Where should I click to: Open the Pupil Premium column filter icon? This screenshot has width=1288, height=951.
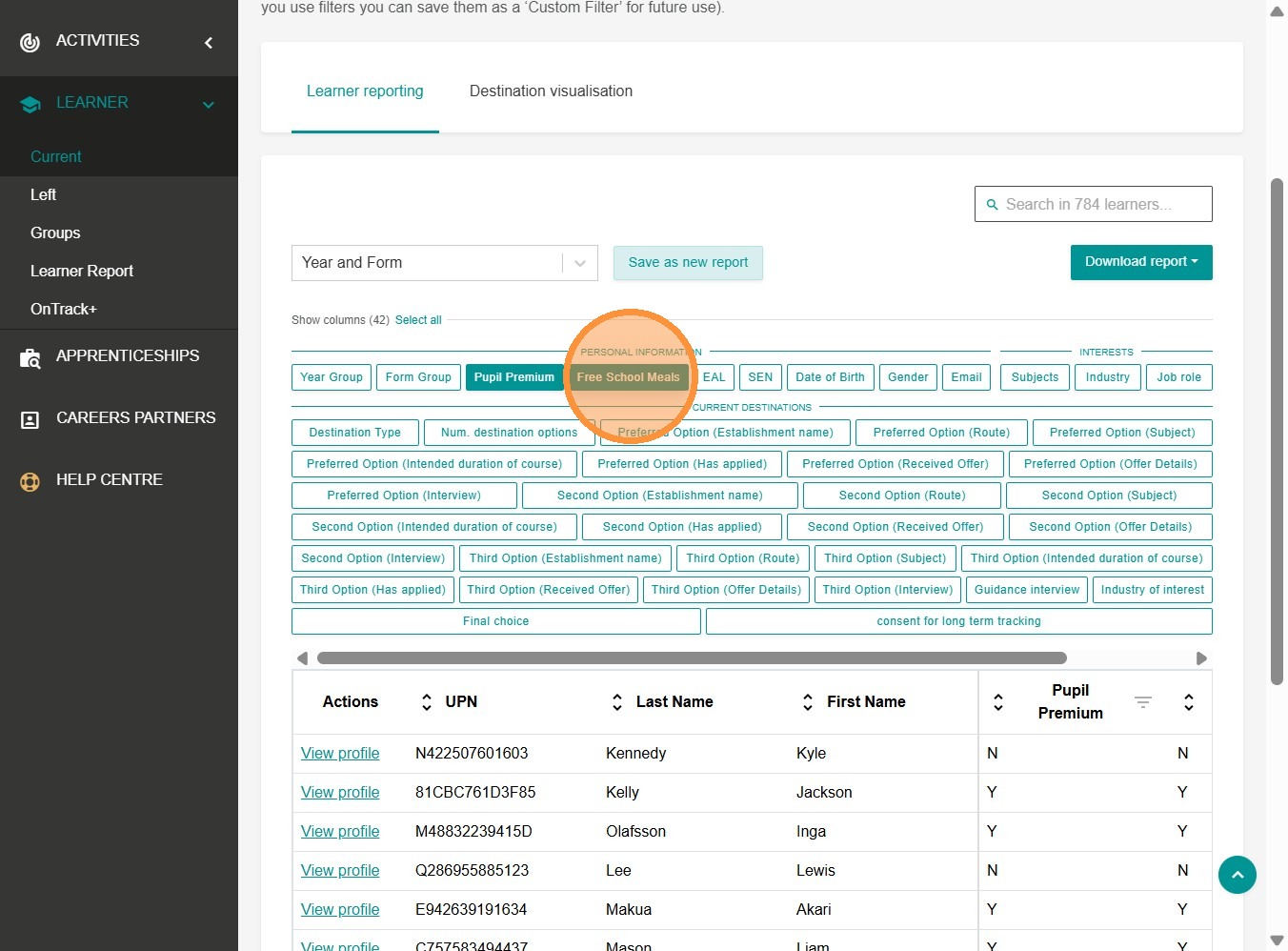tap(1143, 702)
